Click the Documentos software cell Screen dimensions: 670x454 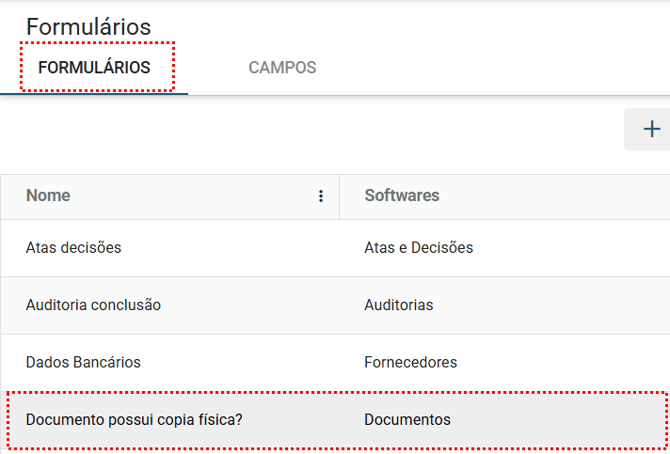point(407,420)
